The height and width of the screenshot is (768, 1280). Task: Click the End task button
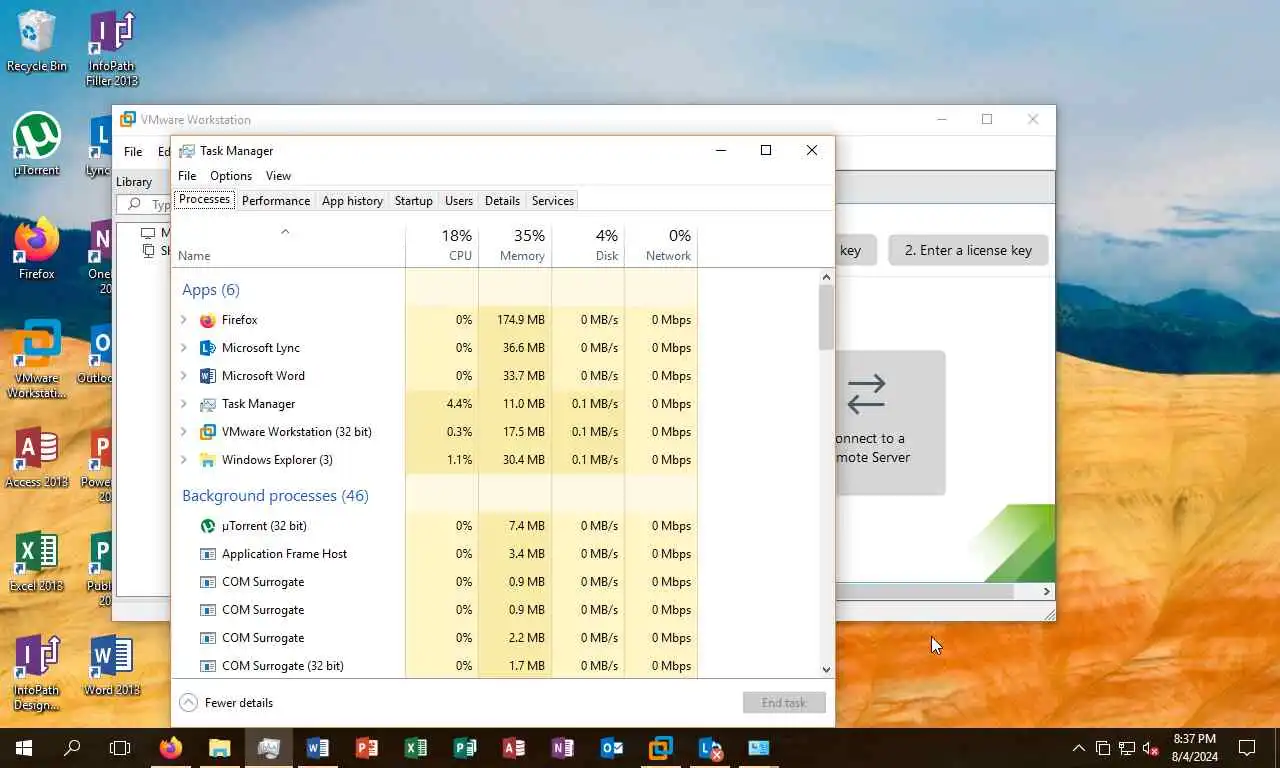click(x=784, y=703)
